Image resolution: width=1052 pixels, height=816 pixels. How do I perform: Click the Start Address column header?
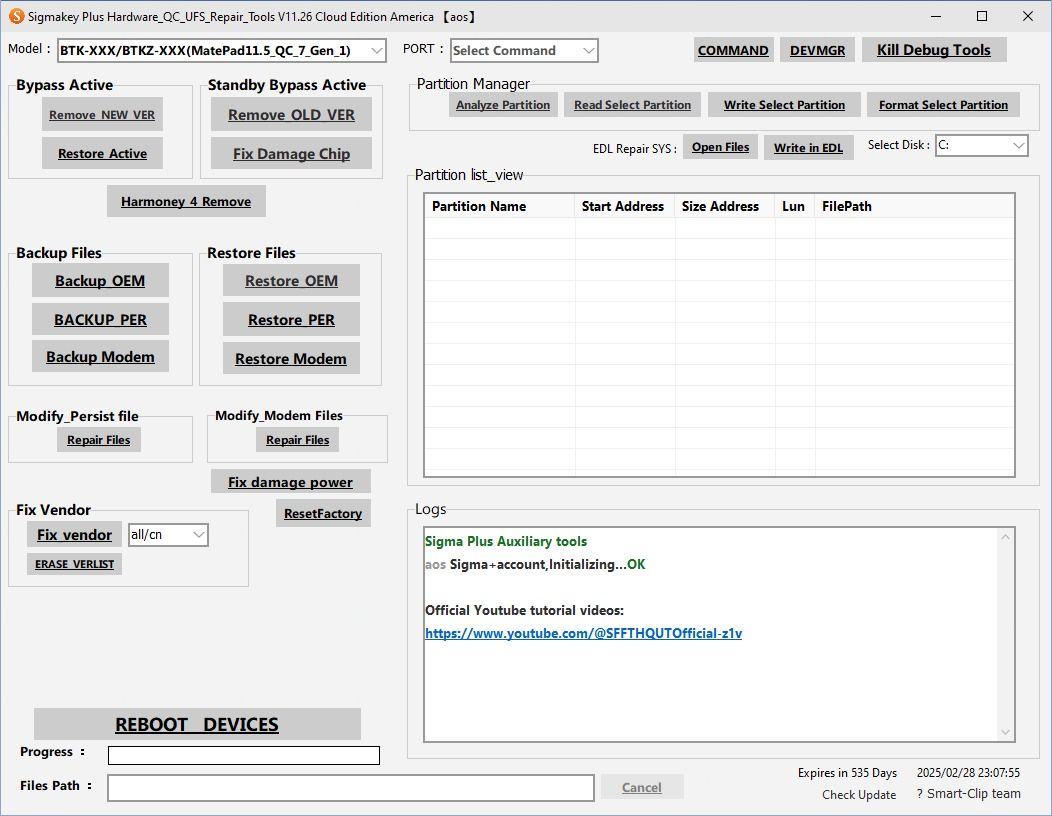623,206
